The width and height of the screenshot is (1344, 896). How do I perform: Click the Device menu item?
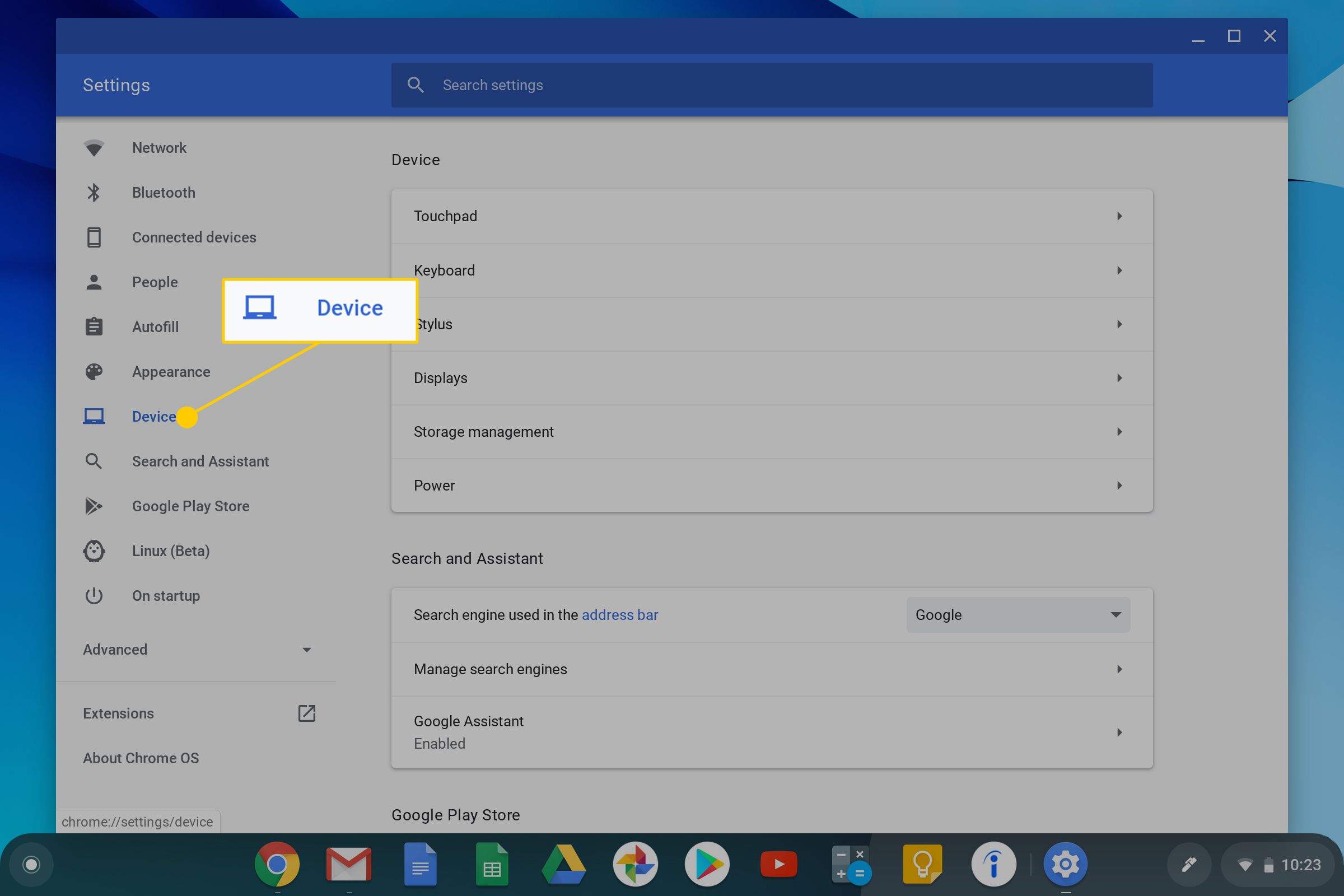(x=155, y=416)
